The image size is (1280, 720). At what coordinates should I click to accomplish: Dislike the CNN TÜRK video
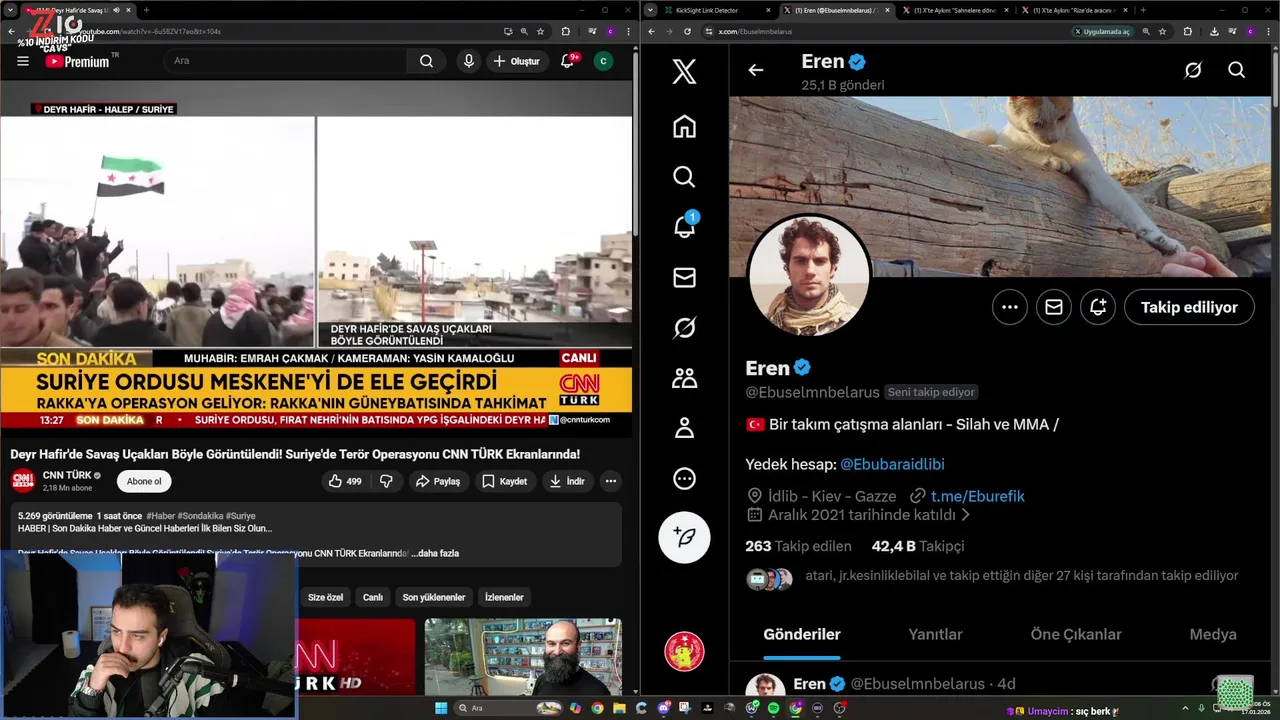click(x=386, y=481)
